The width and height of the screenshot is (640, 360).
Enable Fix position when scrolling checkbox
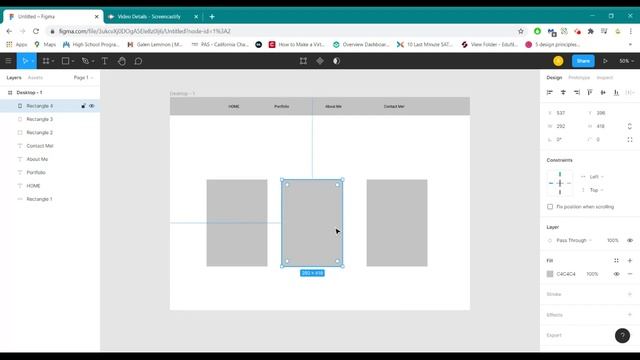coord(550,207)
